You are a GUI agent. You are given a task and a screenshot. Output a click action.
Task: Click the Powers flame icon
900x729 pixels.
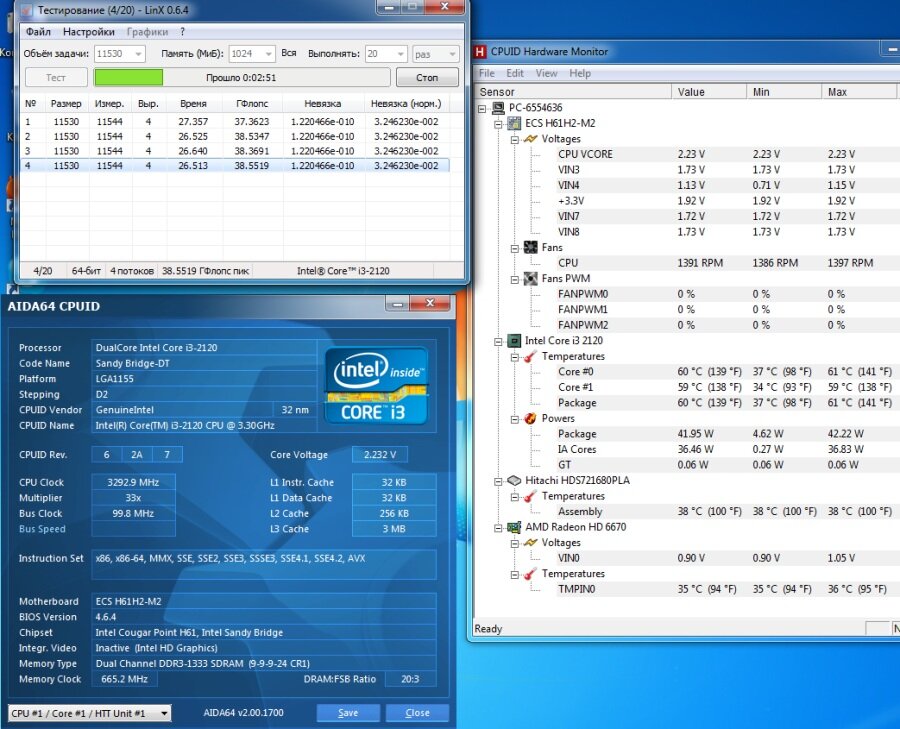click(530, 418)
